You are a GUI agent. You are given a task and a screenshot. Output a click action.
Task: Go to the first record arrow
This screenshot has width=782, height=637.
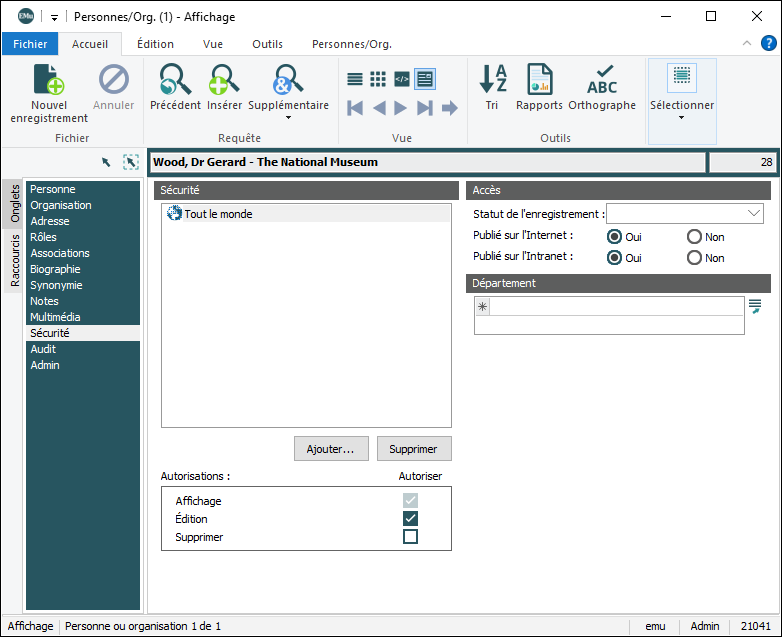[355, 108]
